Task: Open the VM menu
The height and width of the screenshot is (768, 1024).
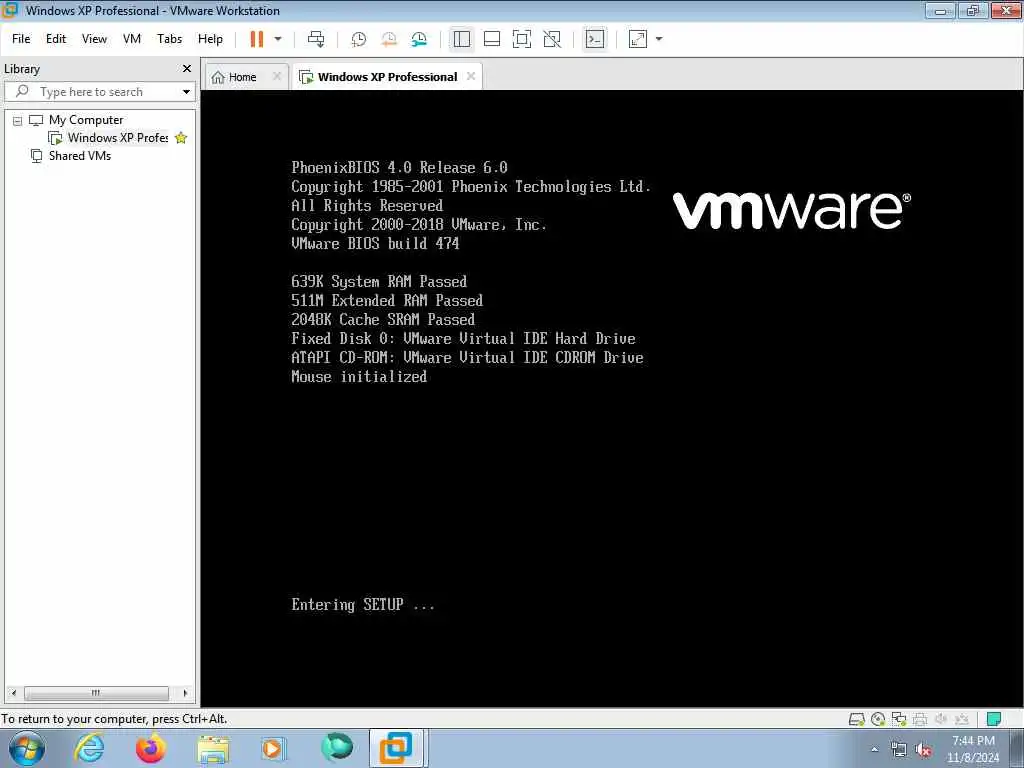Action: (132, 39)
